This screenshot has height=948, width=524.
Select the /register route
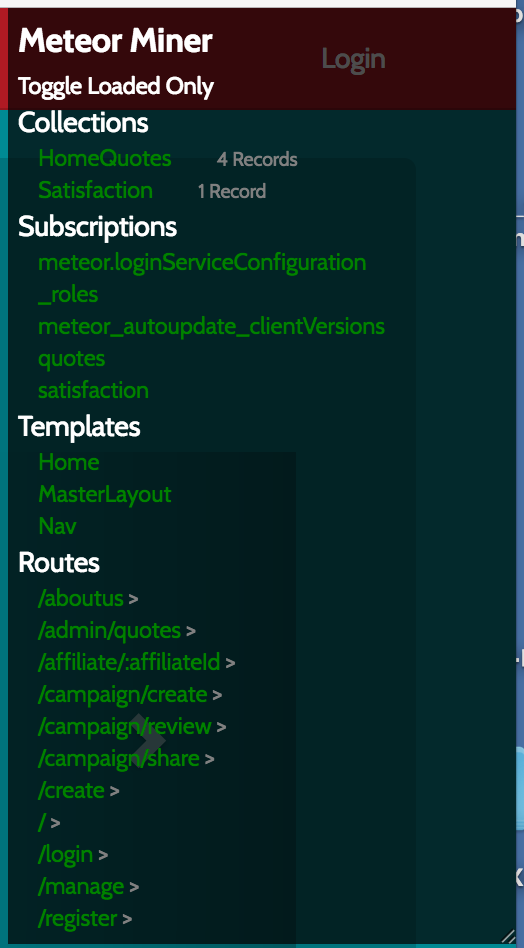point(77,919)
